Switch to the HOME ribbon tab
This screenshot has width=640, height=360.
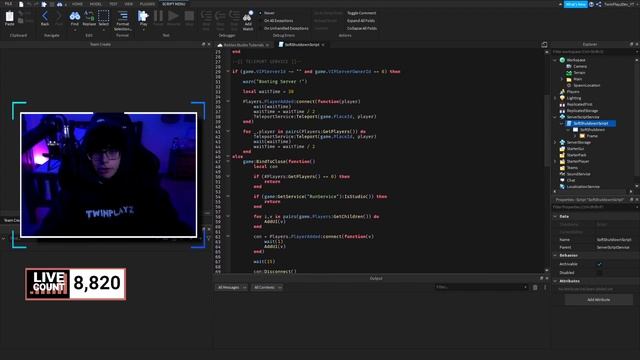(77, 4)
